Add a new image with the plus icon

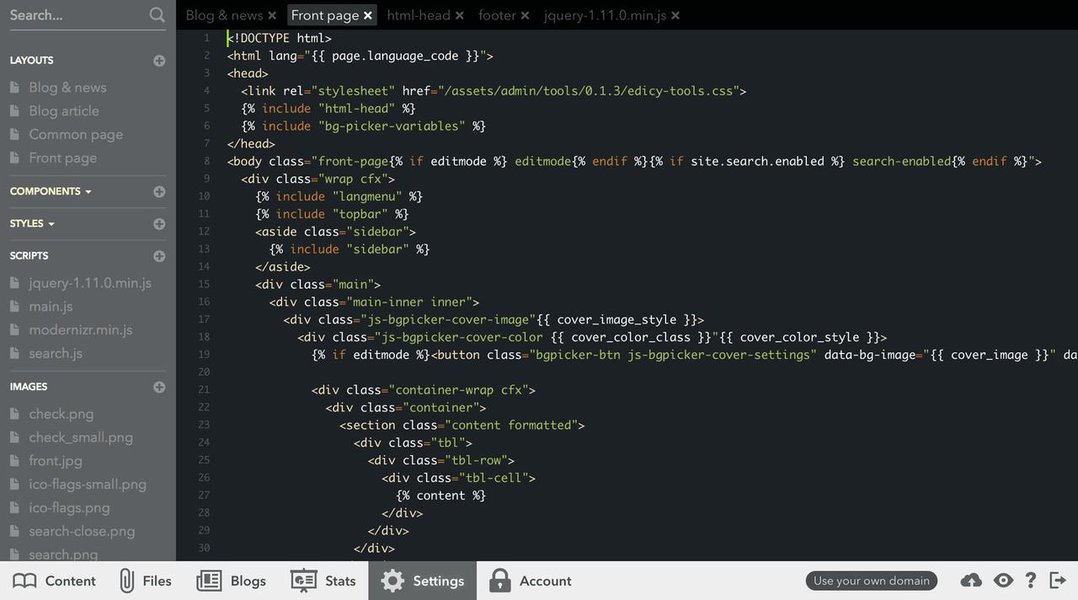click(158, 387)
